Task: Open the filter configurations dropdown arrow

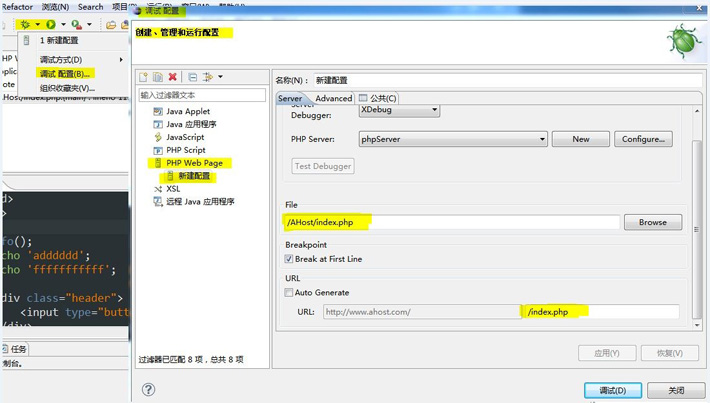Action: (x=220, y=77)
